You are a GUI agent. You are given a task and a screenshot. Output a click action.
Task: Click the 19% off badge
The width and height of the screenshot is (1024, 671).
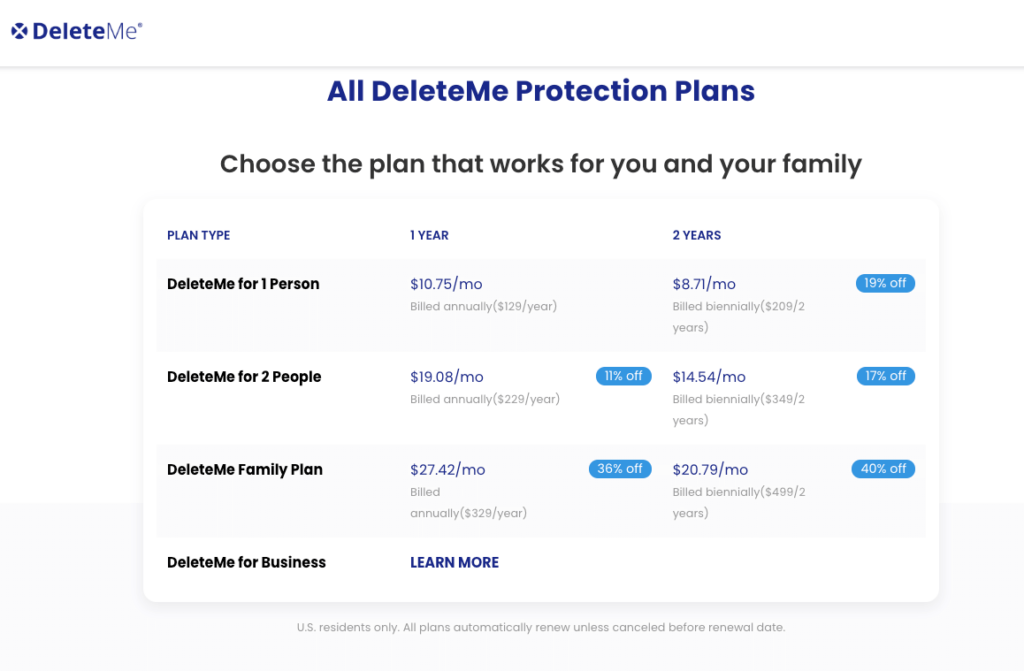coord(885,283)
